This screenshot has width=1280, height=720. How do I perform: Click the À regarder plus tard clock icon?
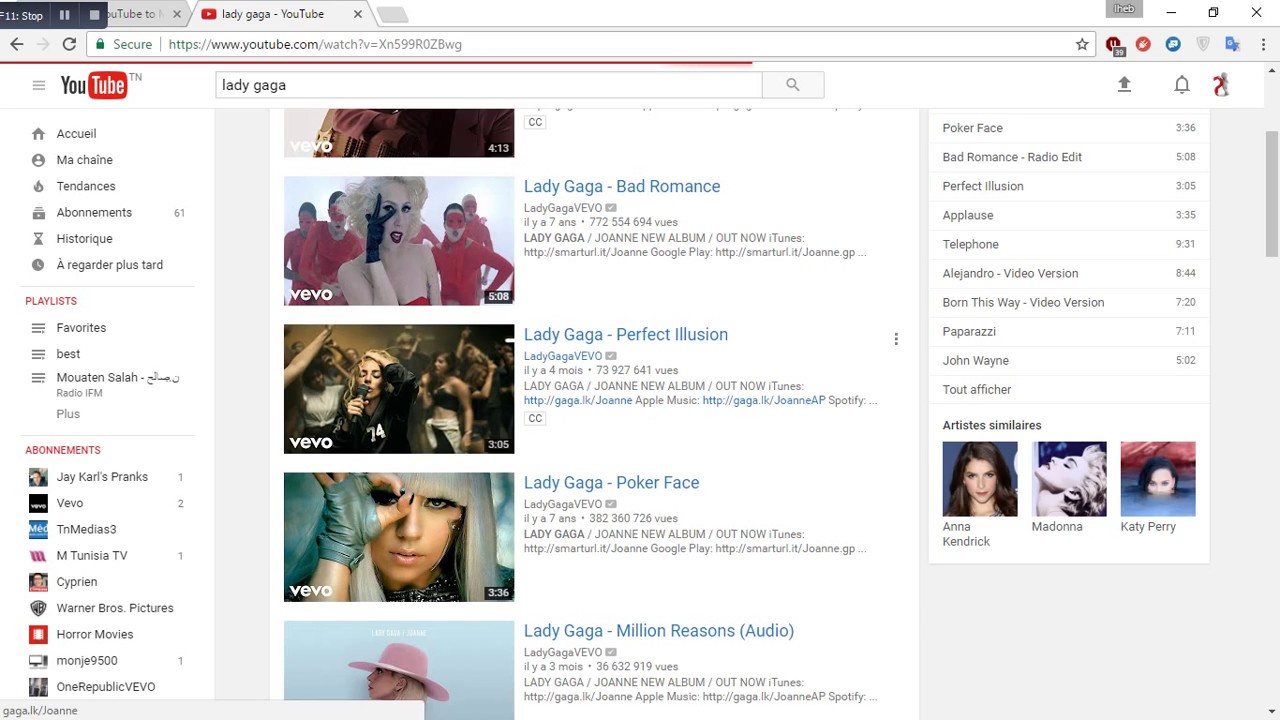pyautogui.click(x=38, y=265)
